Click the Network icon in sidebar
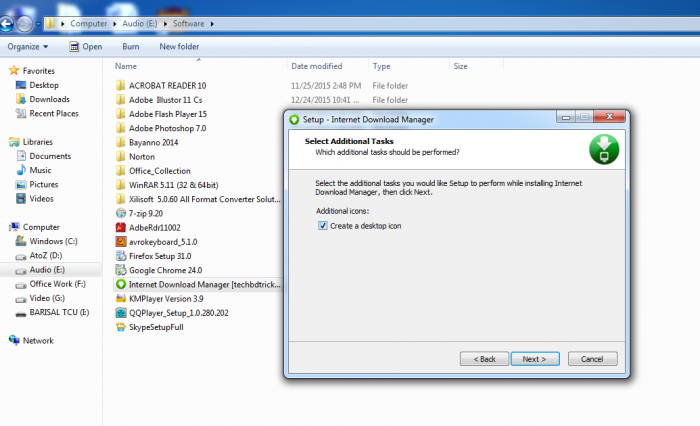Image resolution: width=700 pixels, height=426 pixels. (14, 340)
